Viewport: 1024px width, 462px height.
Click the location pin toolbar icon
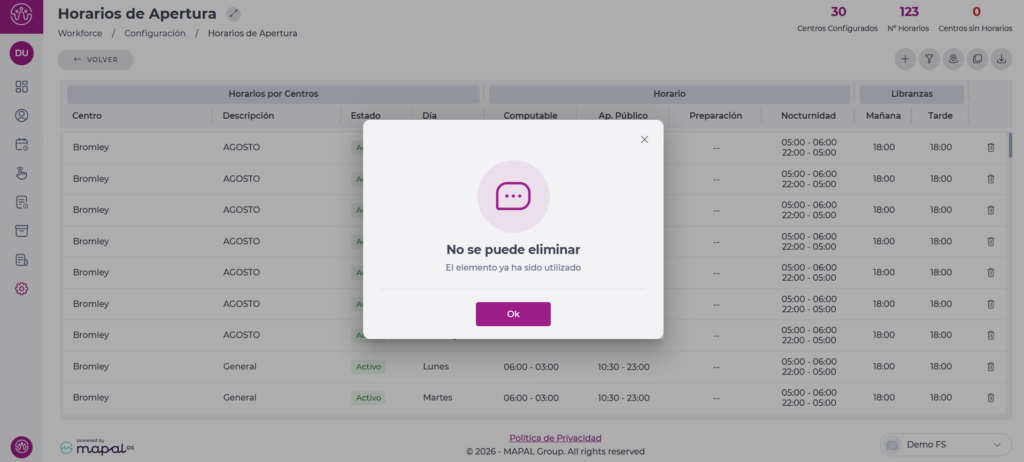point(953,60)
